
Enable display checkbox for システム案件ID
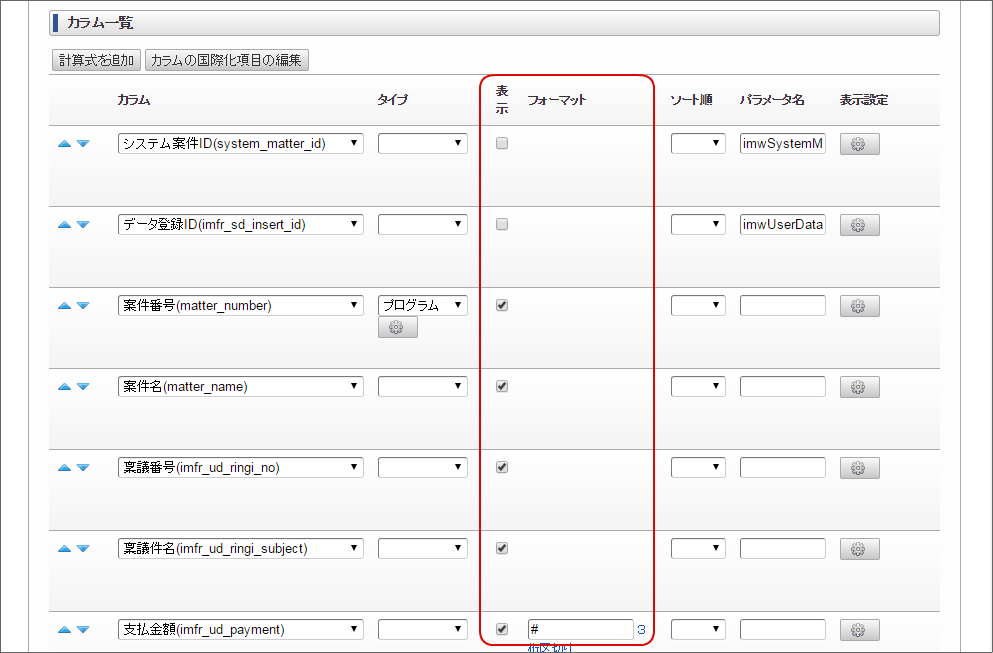pos(502,143)
